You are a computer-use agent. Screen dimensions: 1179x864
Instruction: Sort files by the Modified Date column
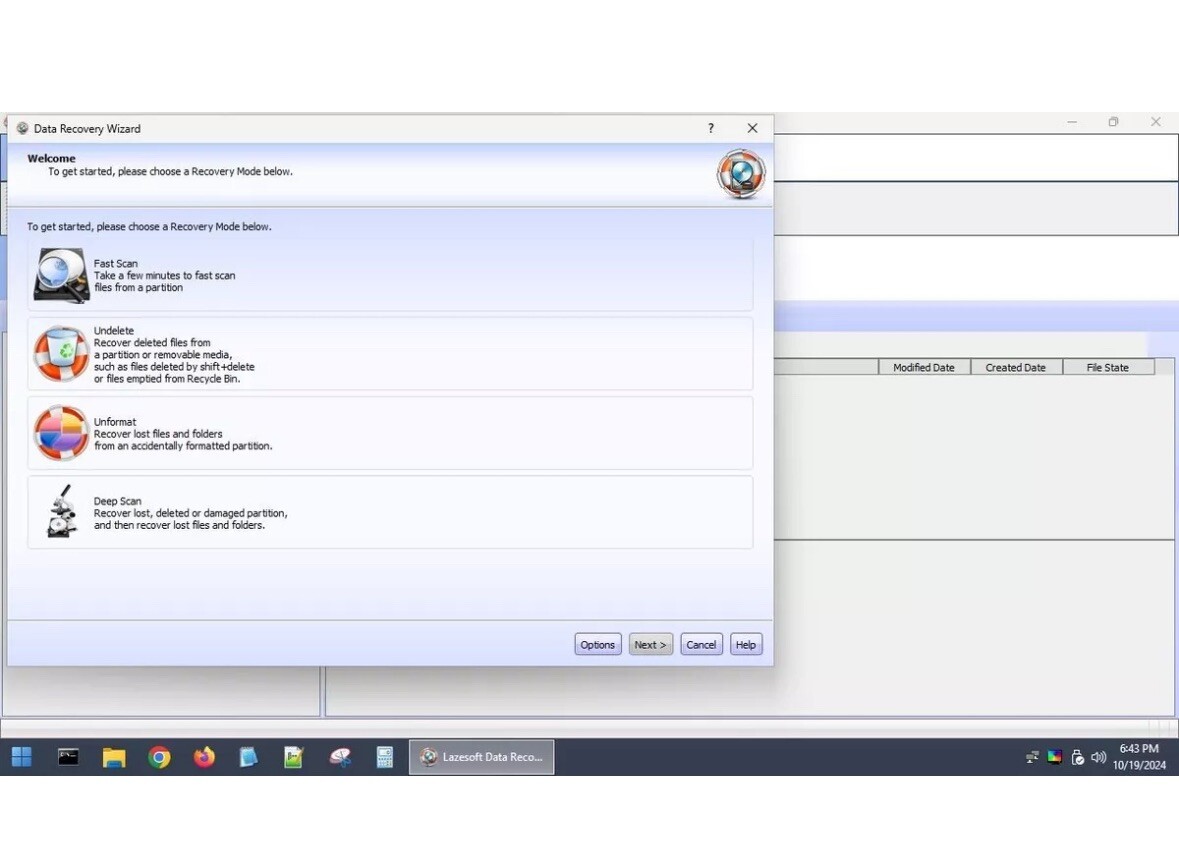coord(923,367)
